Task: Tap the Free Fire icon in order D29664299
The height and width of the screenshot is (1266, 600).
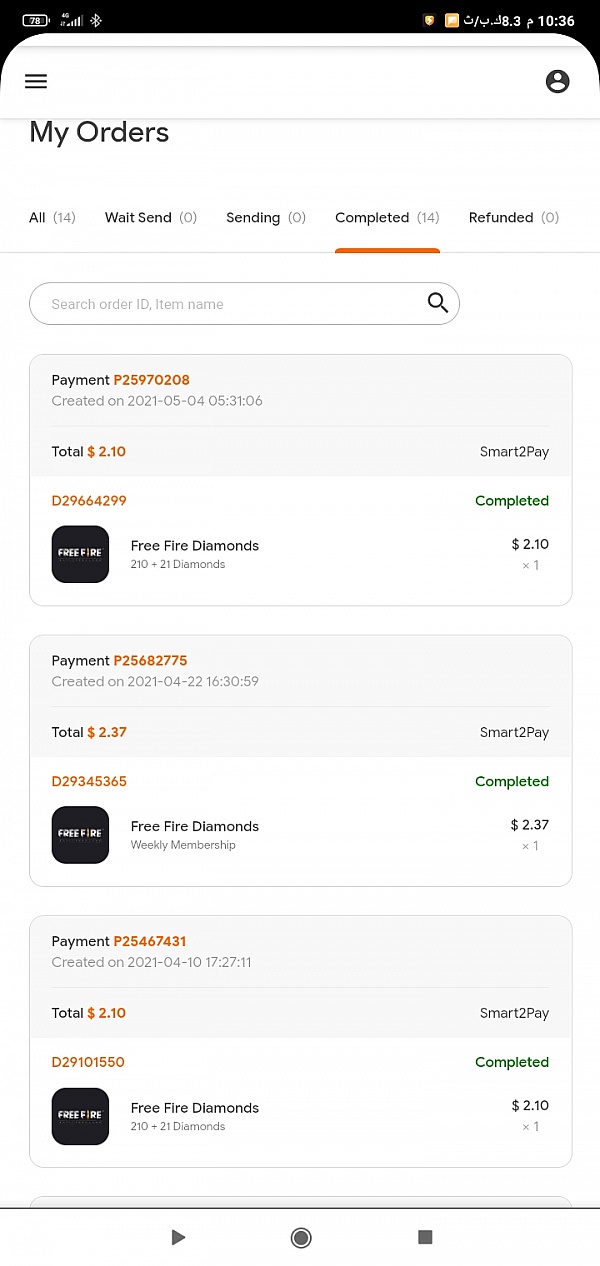Action: pyautogui.click(x=80, y=554)
